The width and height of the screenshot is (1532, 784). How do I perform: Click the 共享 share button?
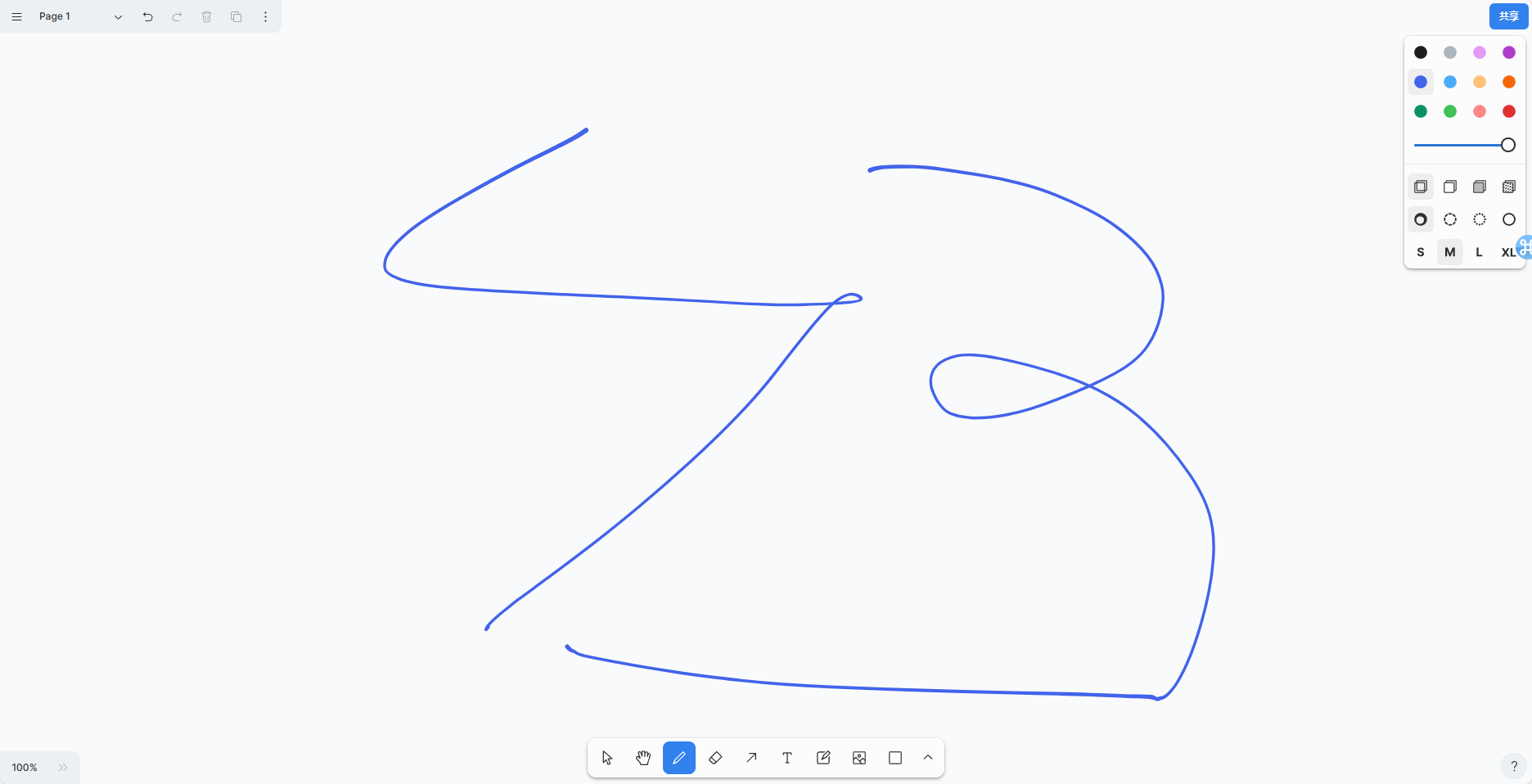tap(1507, 16)
